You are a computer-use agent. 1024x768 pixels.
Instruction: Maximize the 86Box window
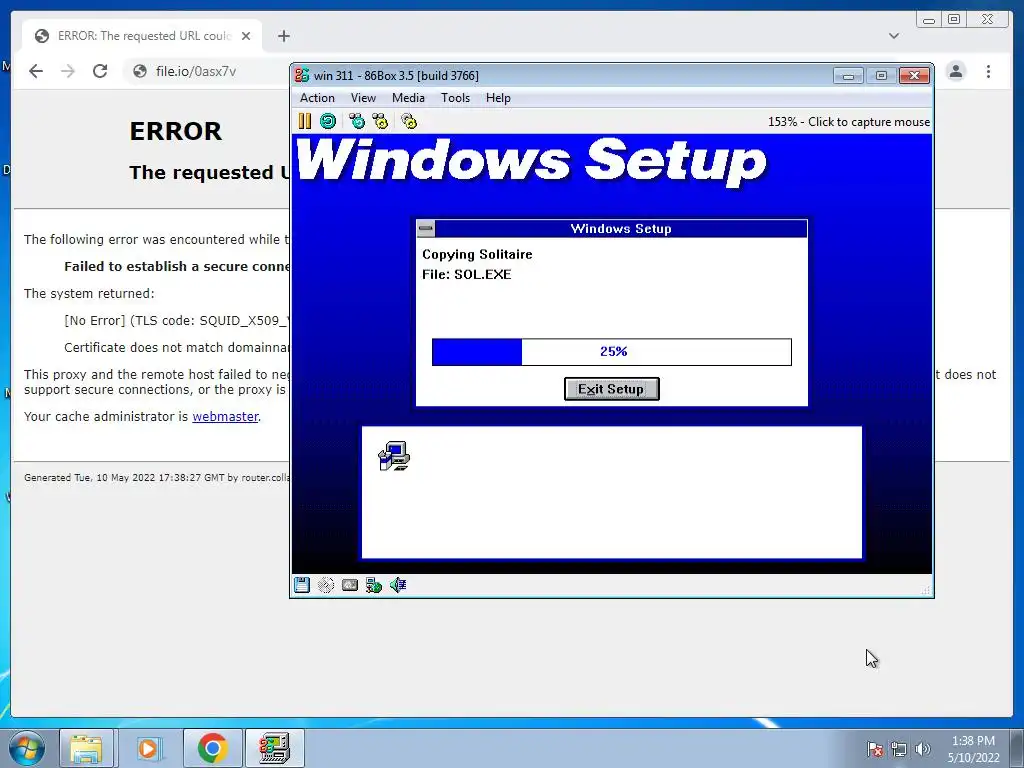(x=881, y=76)
